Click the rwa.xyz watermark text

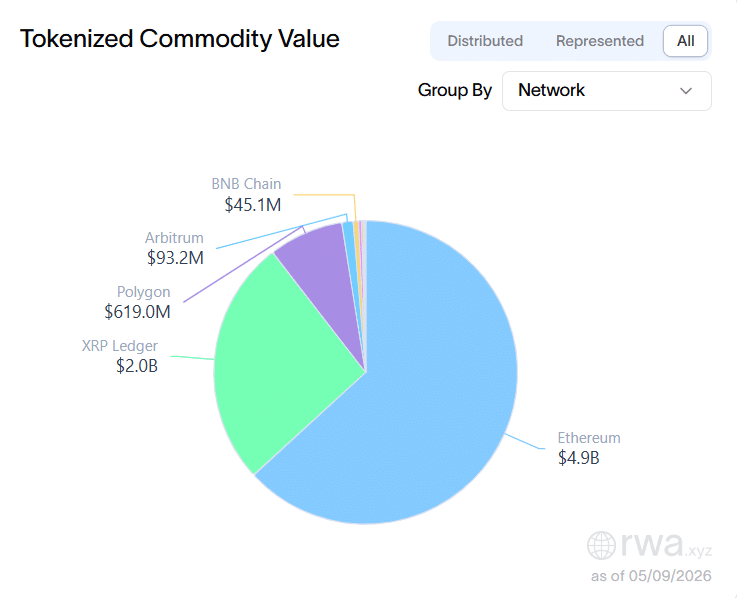coord(666,545)
